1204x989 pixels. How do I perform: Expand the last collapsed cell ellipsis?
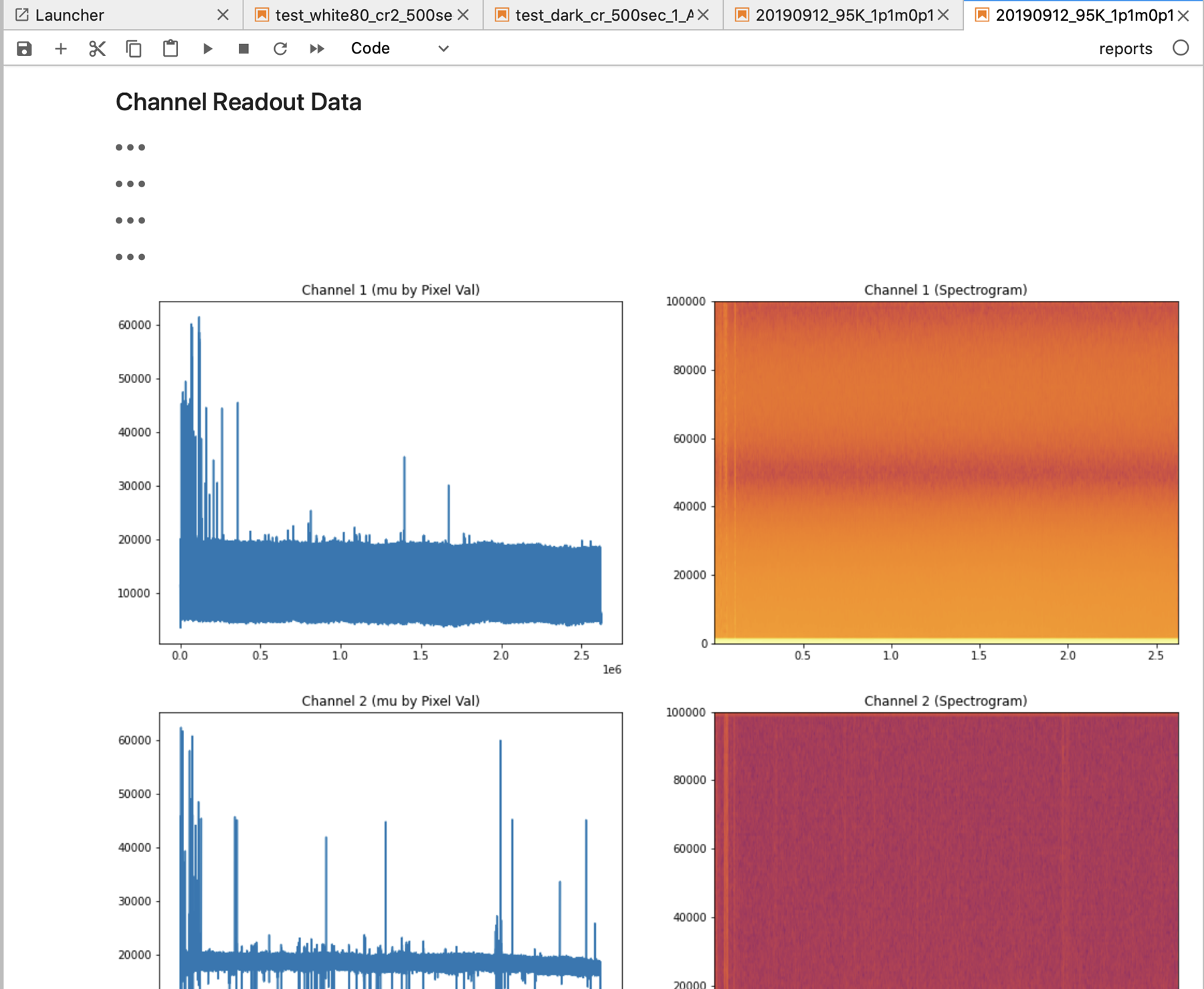click(130, 257)
